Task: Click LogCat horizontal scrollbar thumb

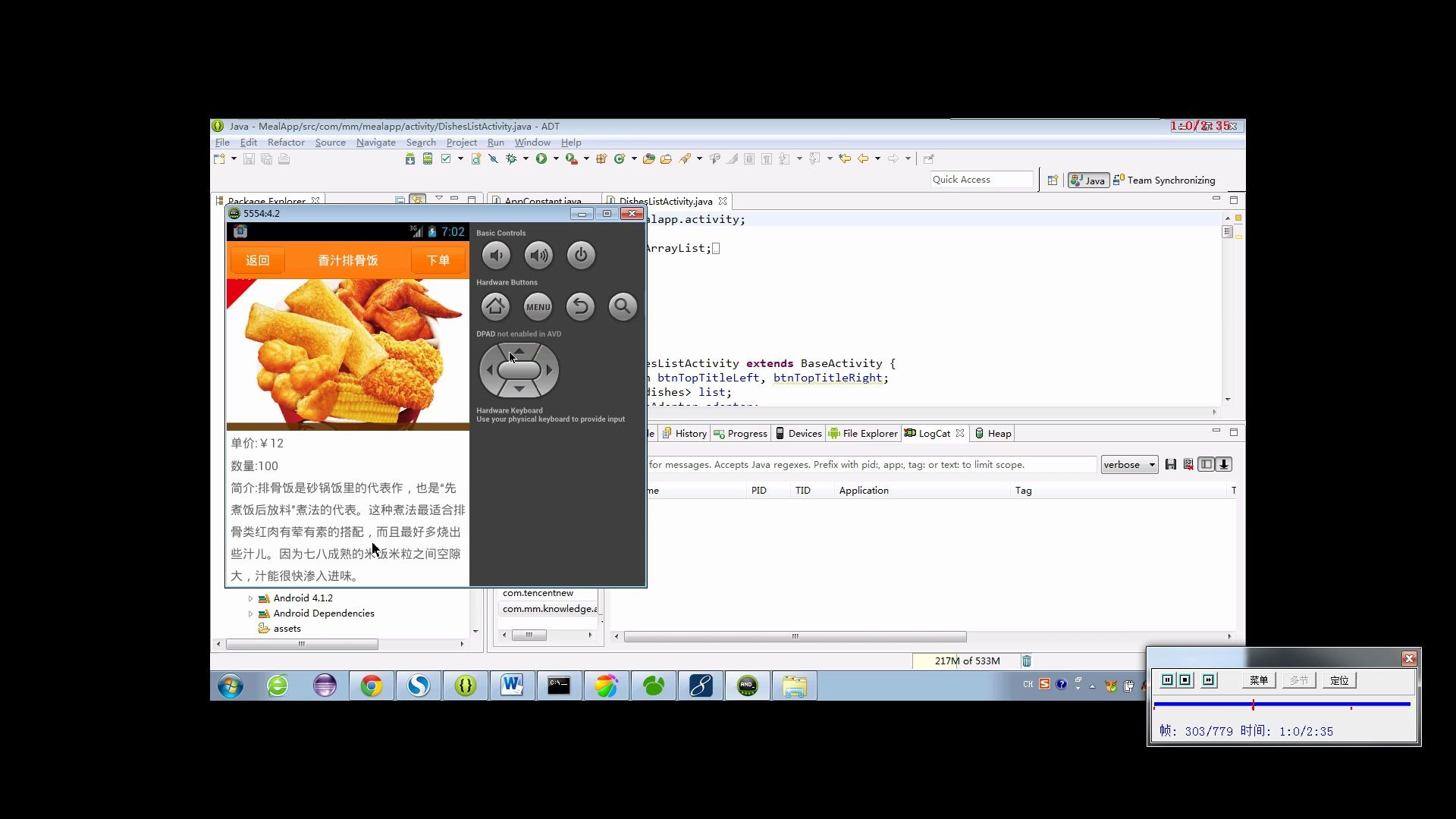Action: 795,636
